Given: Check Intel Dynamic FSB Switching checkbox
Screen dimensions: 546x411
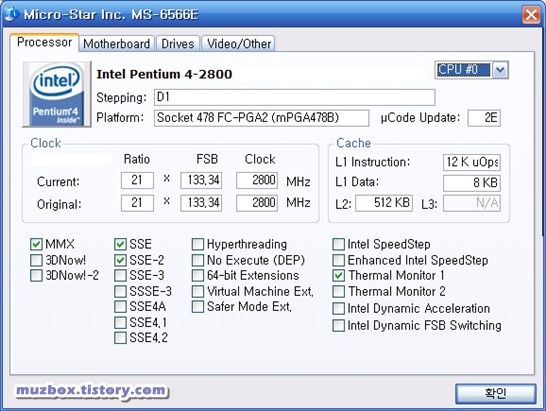Looking at the screenshot, I should click(x=338, y=325).
